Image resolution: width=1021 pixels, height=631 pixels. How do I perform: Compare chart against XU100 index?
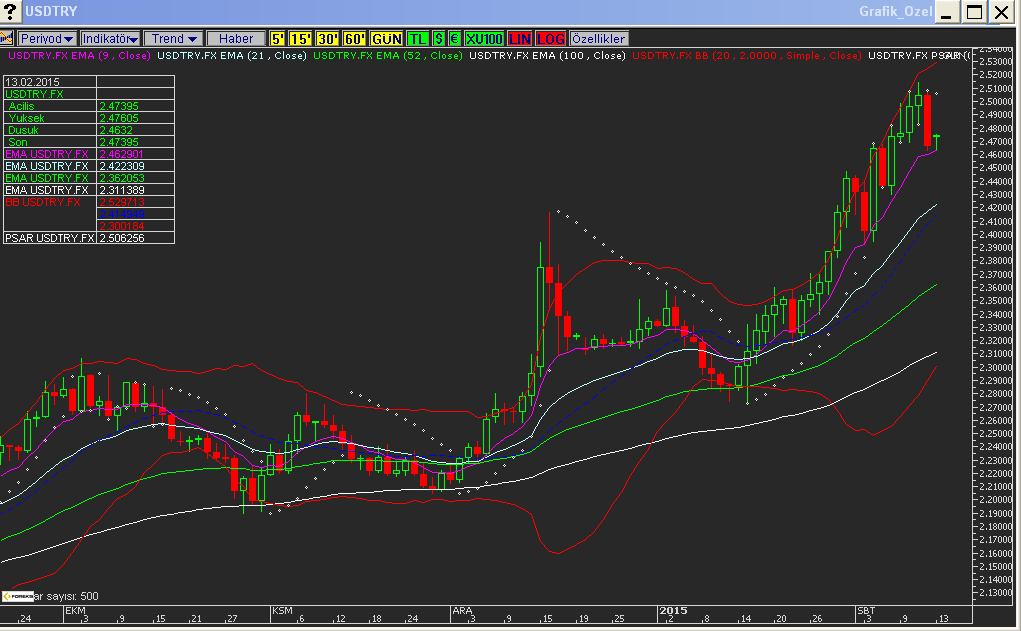484,38
